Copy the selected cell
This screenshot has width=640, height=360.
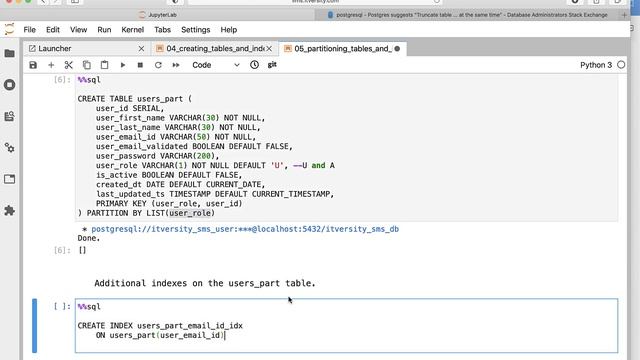[87, 65]
